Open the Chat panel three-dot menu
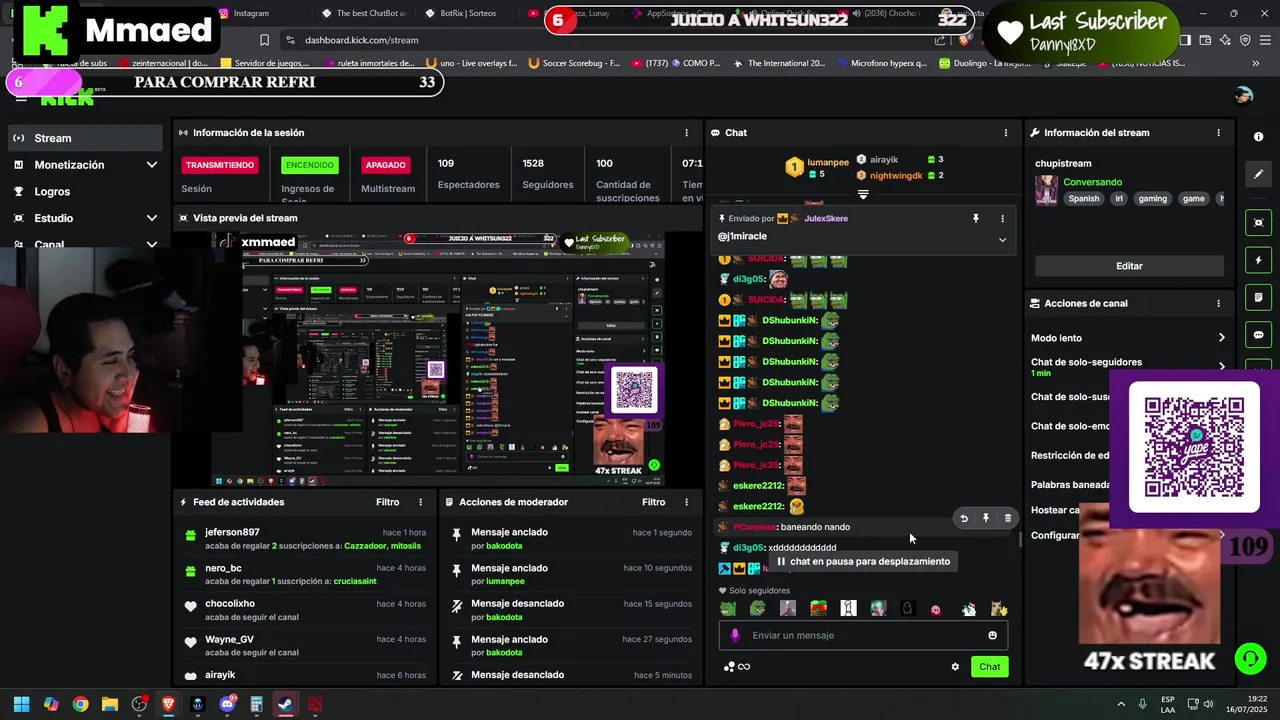Image resolution: width=1280 pixels, height=720 pixels. (x=1006, y=132)
